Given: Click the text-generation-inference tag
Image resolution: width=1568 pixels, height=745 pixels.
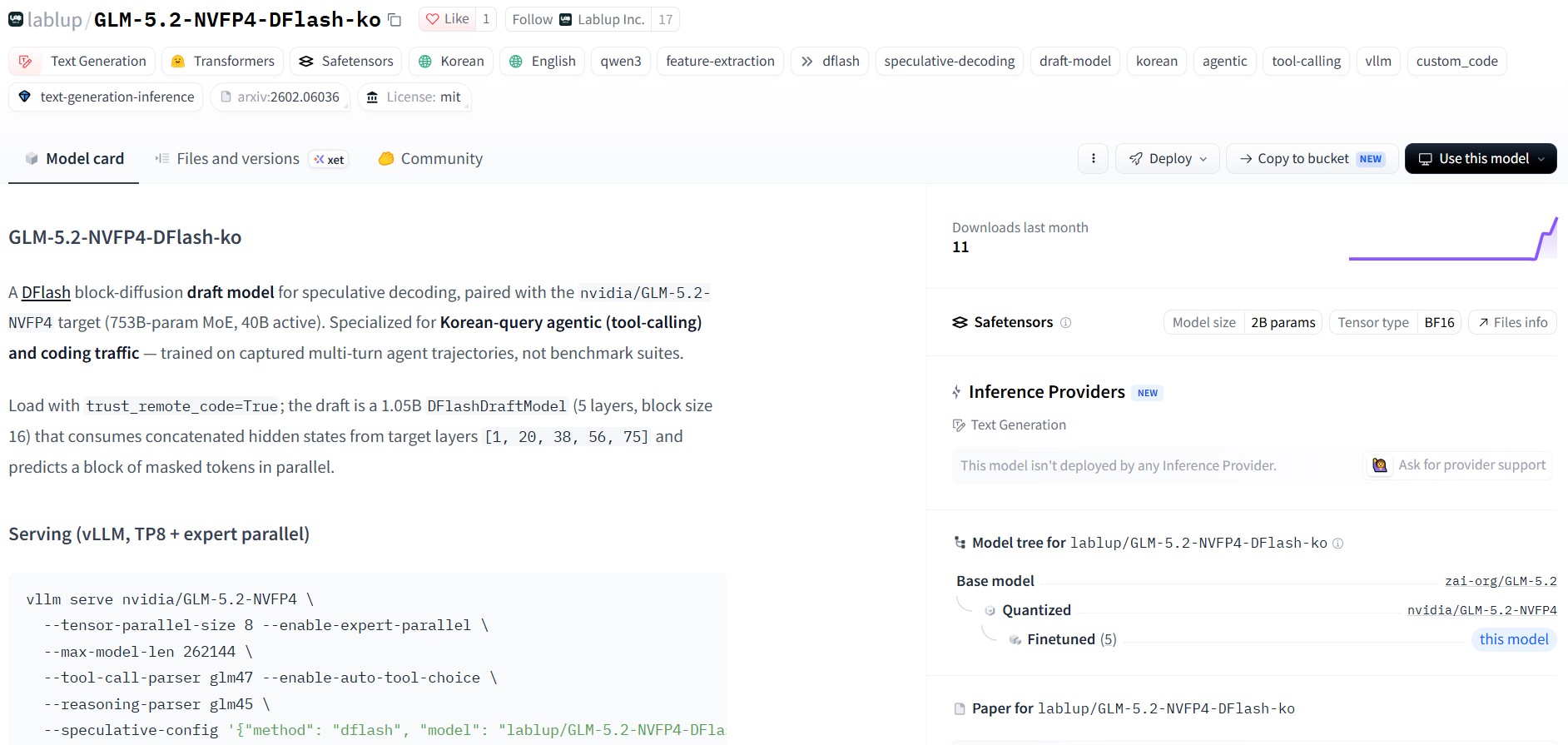Looking at the screenshot, I should 106,97.
